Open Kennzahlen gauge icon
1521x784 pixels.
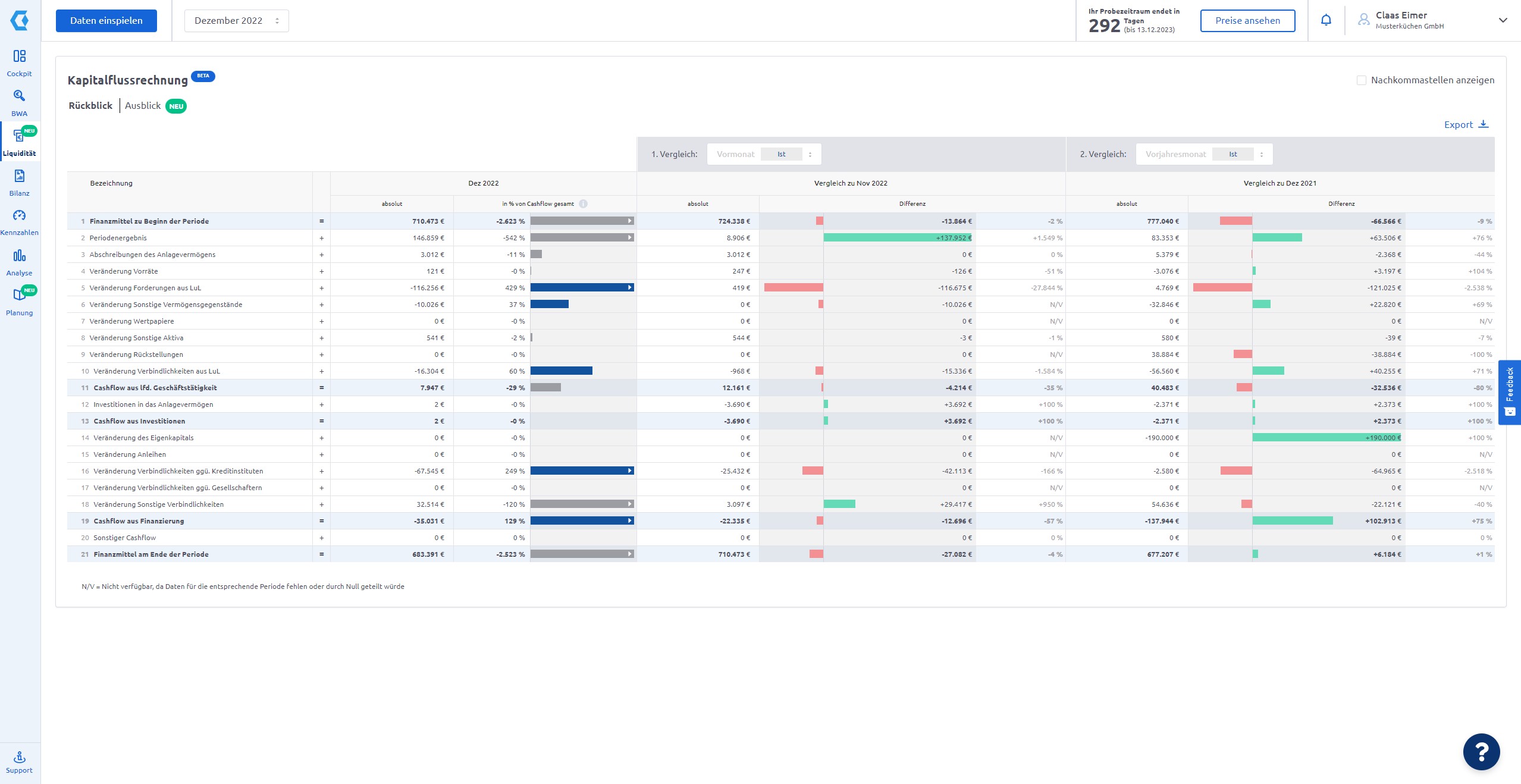coord(20,216)
